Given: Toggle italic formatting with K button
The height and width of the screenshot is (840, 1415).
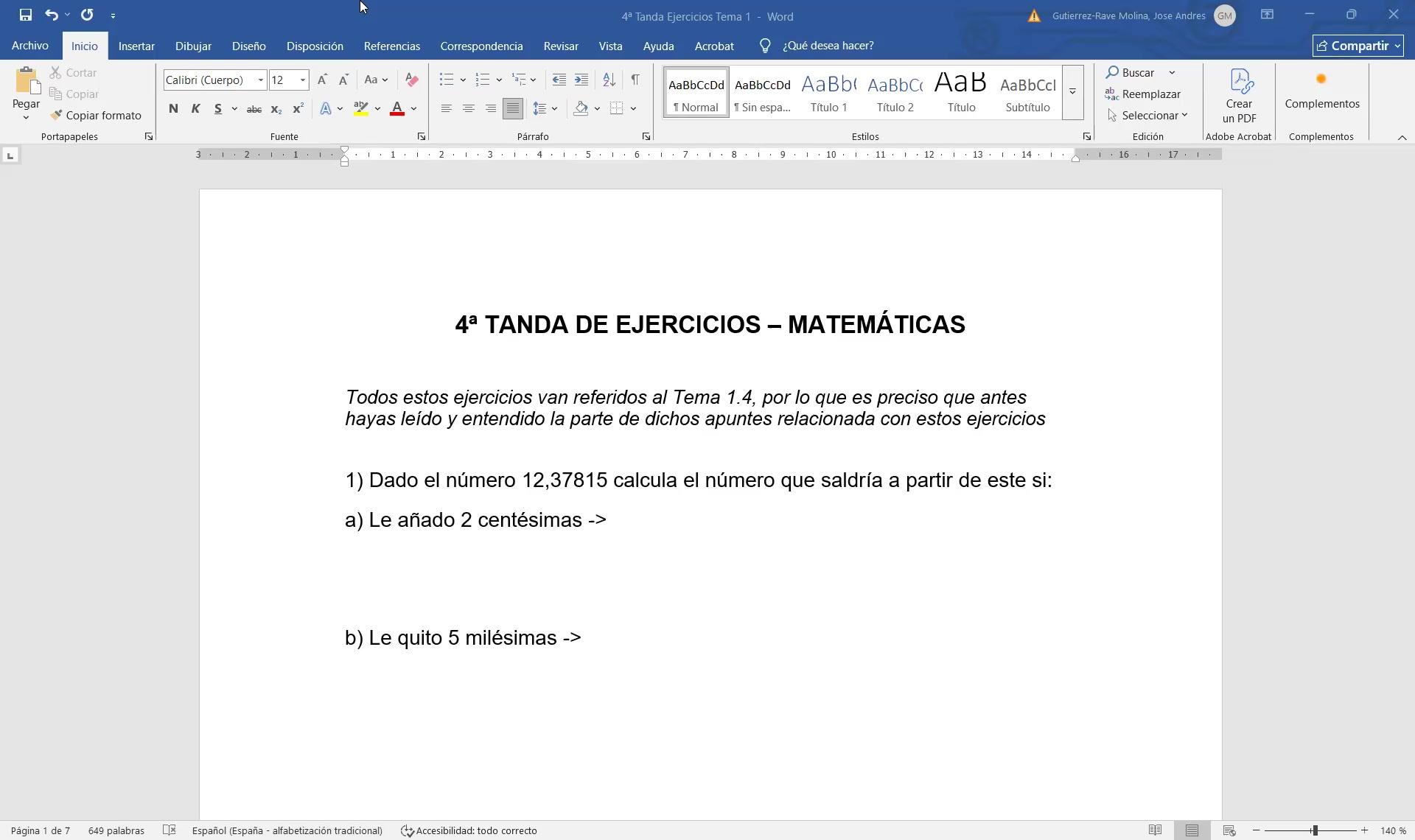Looking at the screenshot, I should click(195, 109).
